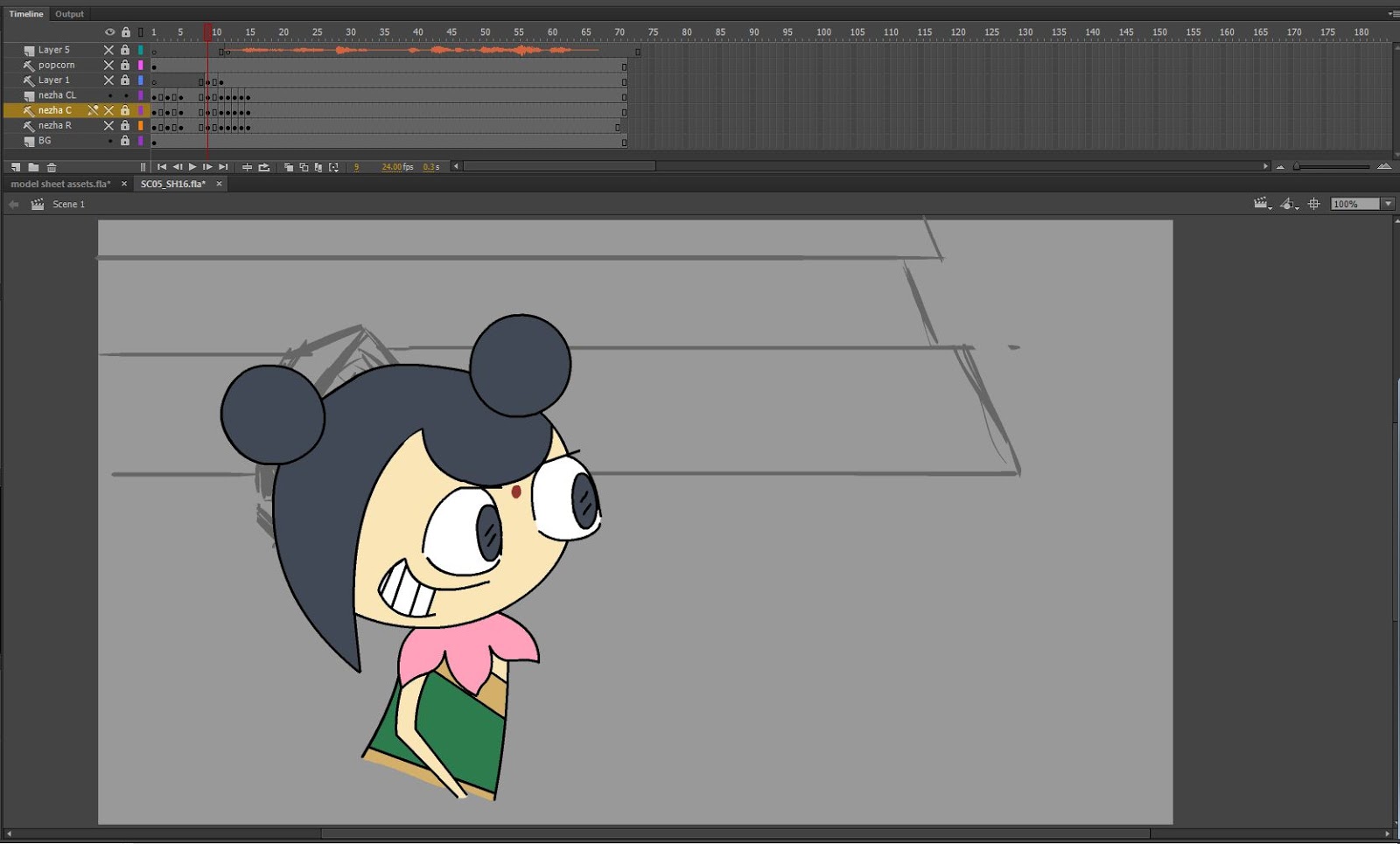Show the hidden nezha R layer
The width and height of the screenshot is (1400, 844).
point(109,125)
